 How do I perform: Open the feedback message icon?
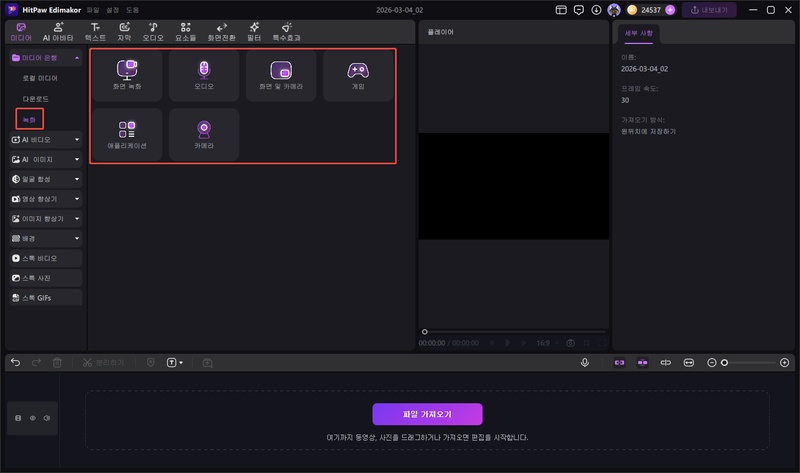(579, 10)
